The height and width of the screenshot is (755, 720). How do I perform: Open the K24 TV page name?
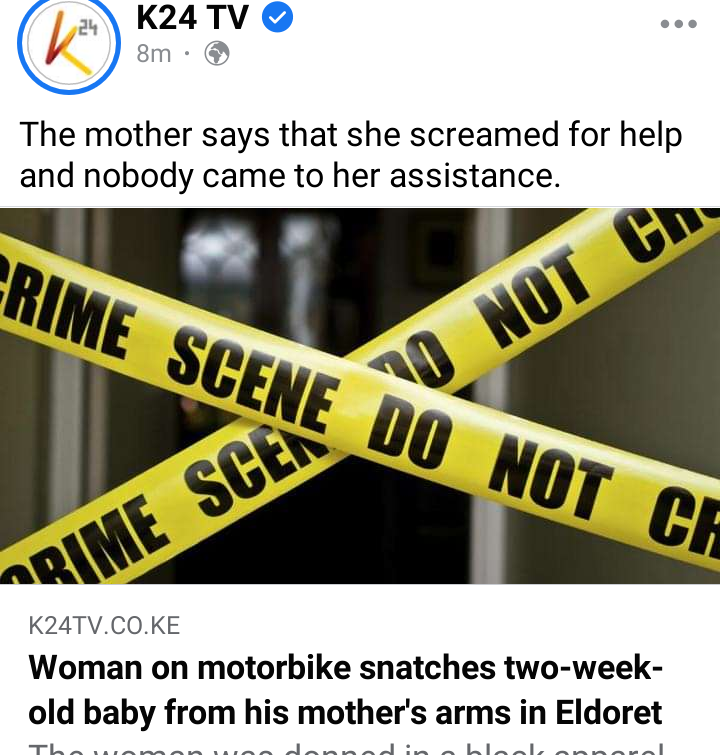[192, 17]
